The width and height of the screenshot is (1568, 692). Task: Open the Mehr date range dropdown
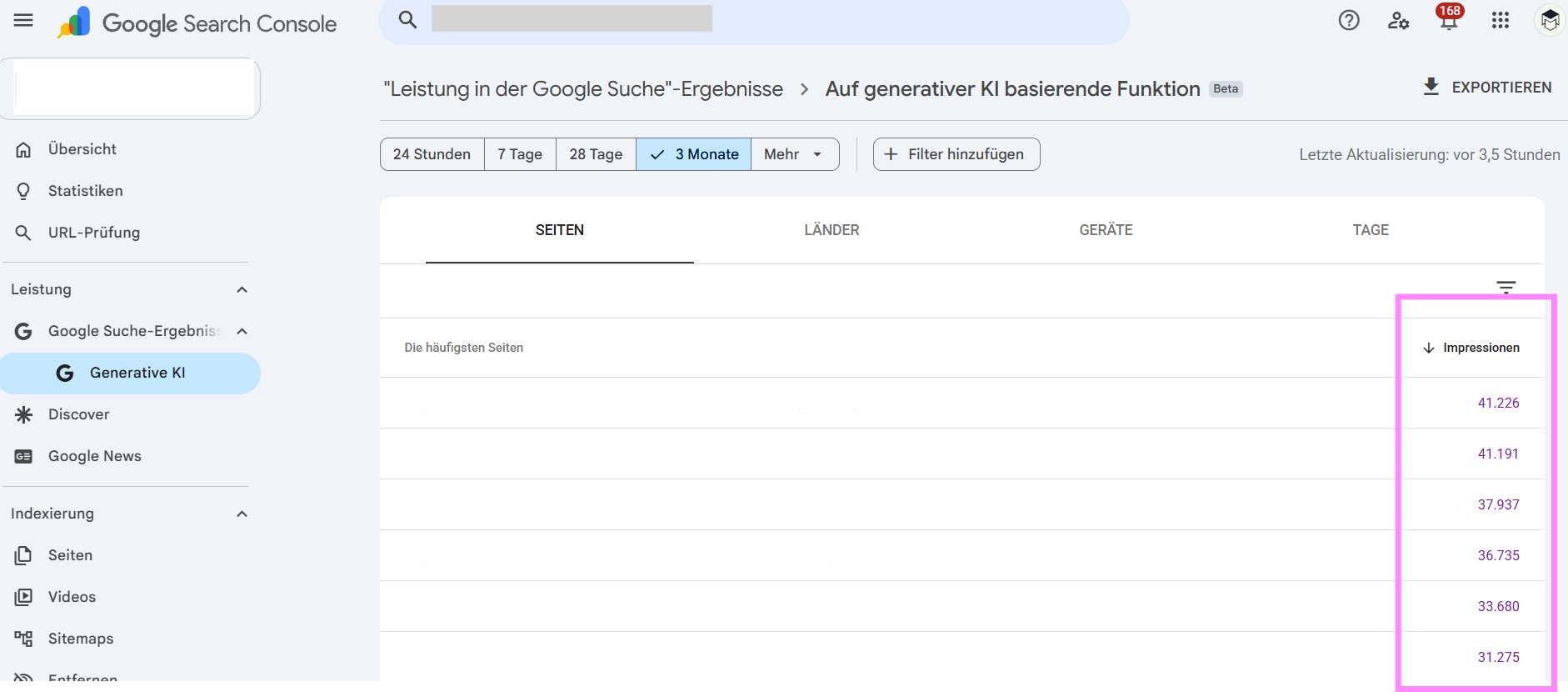(x=794, y=154)
